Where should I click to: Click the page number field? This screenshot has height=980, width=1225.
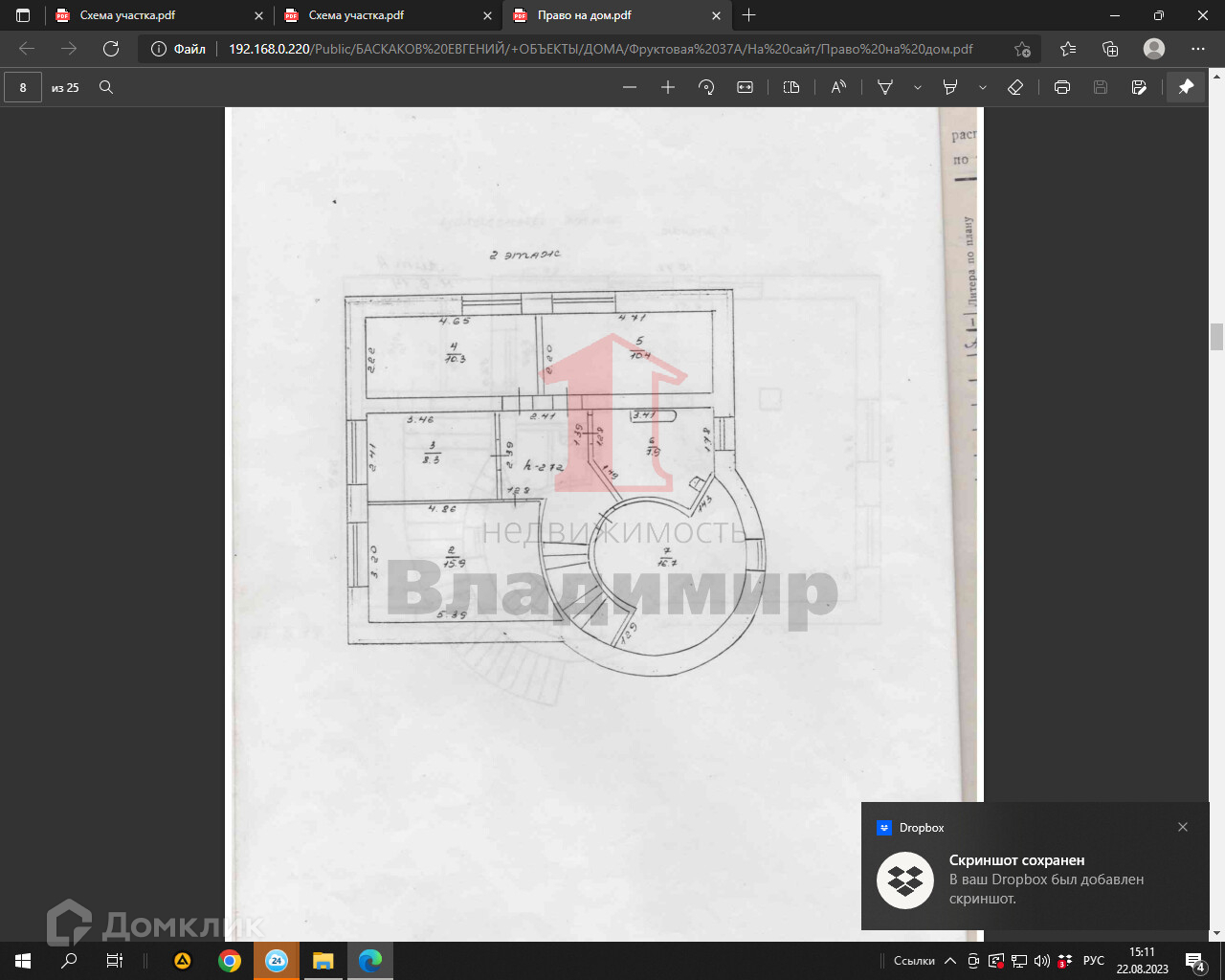coord(23,87)
